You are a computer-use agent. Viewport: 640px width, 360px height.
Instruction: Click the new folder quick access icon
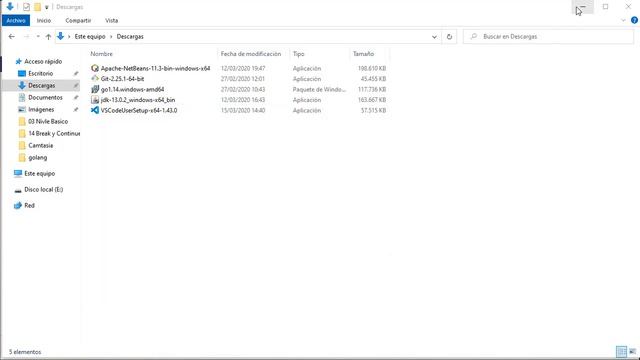(38, 7)
